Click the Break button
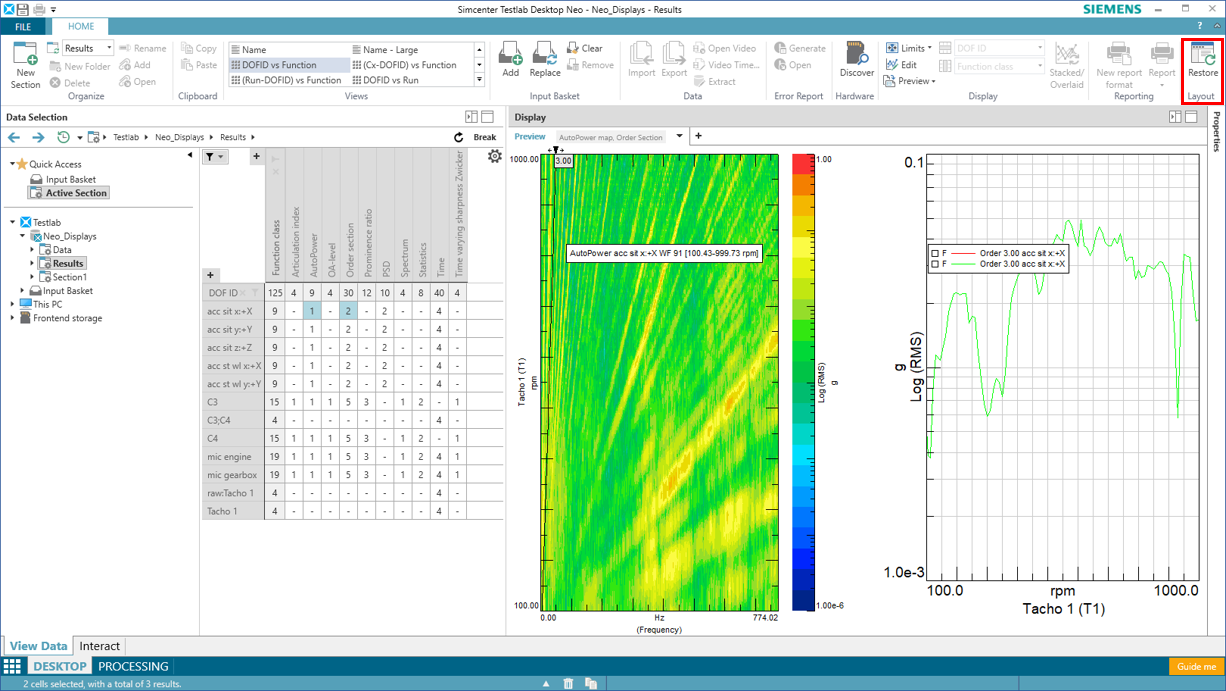 (x=484, y=137)
